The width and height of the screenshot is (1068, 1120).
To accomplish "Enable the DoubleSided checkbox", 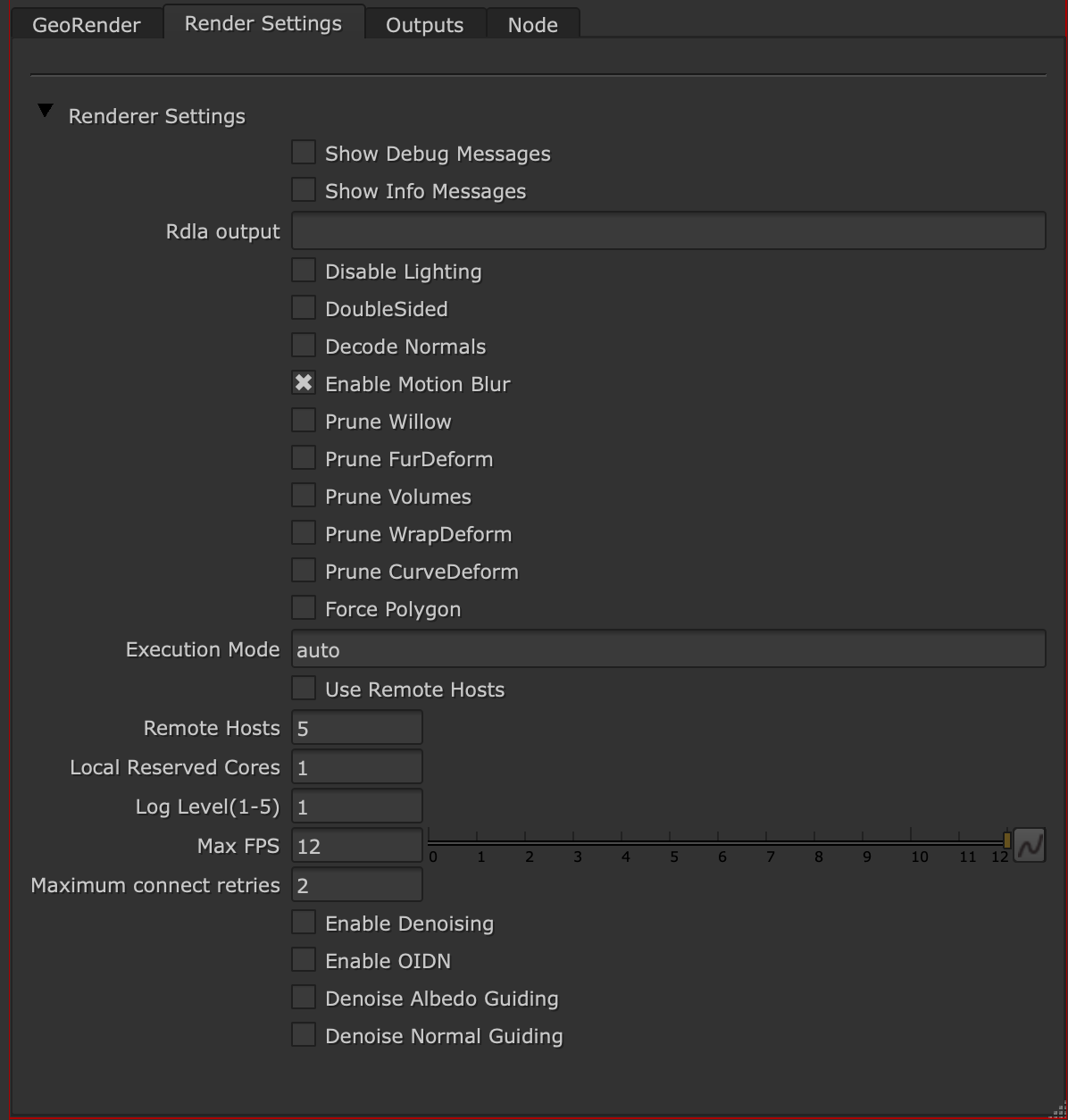I will pos(304,308).
